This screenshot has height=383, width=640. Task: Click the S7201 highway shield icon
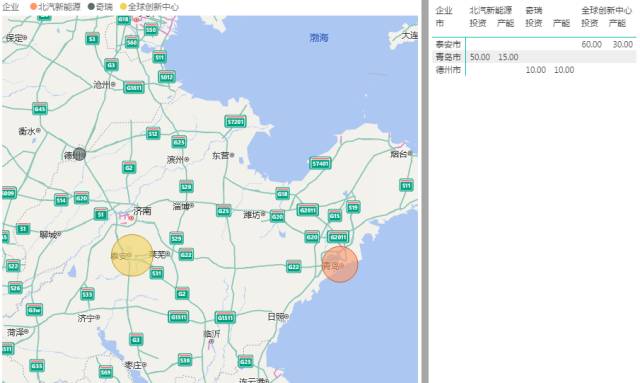(235, 122)
